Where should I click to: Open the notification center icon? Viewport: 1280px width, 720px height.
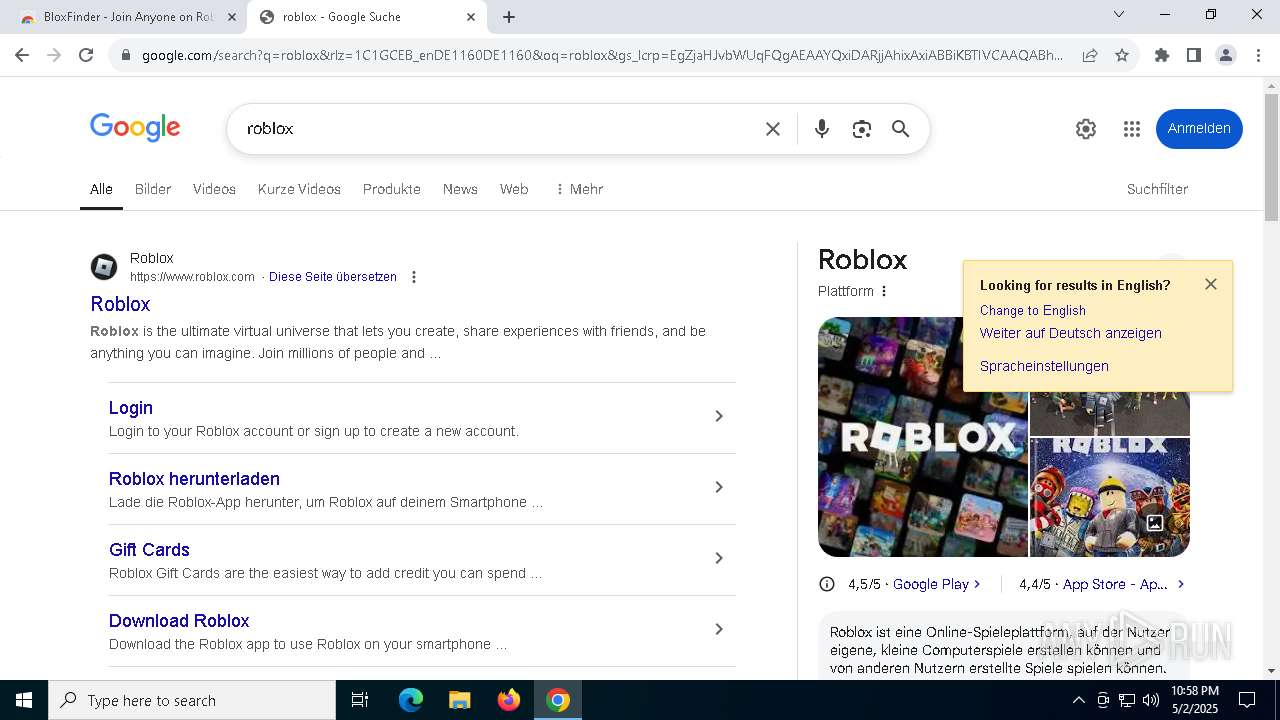(1247, 700)
